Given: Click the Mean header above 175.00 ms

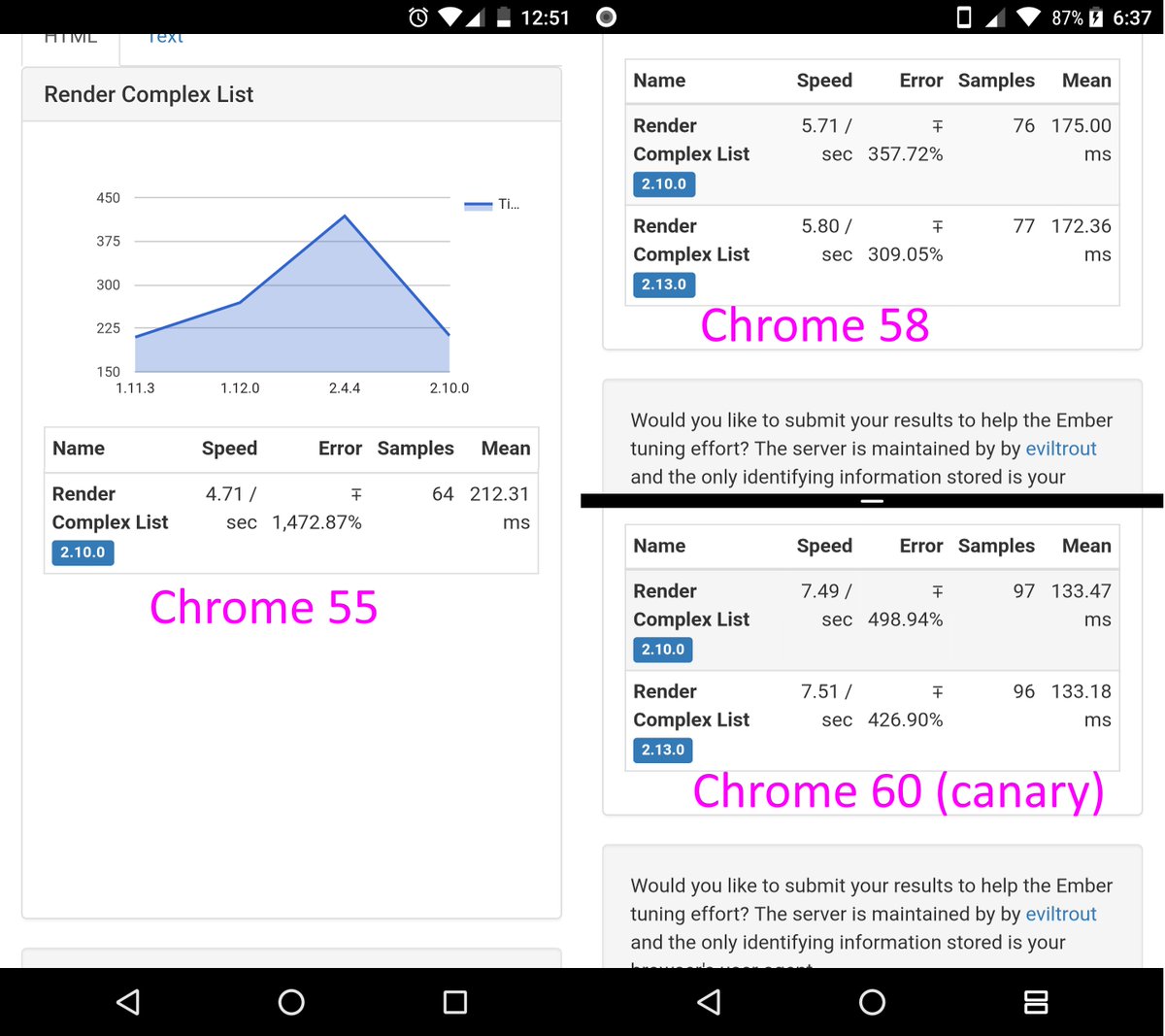Looking at the screenshot, I should 1086,81.
